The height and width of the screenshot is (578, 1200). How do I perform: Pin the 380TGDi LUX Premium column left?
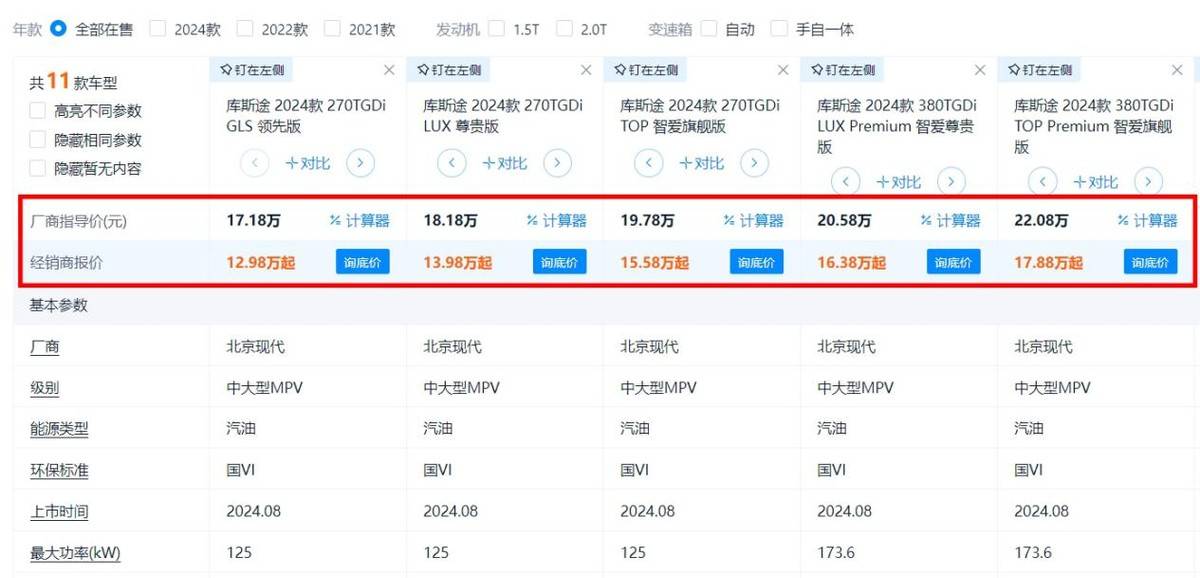tap(844, 70)
